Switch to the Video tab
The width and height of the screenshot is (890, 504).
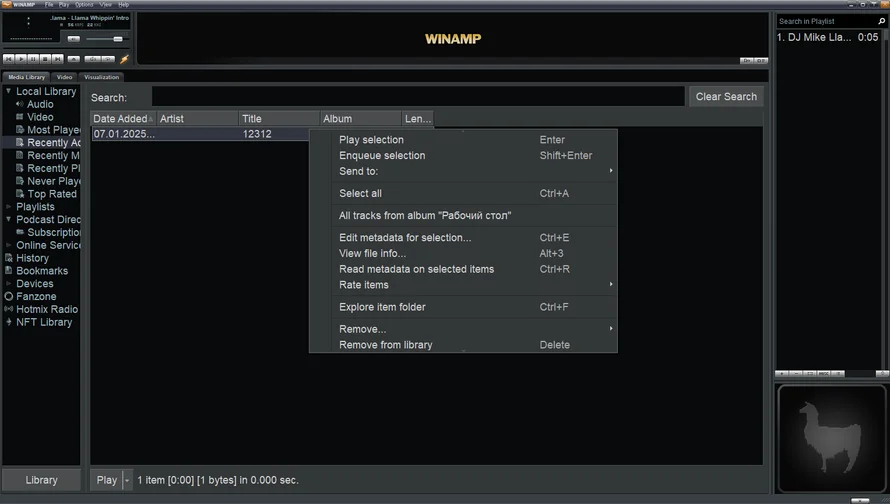64,77
